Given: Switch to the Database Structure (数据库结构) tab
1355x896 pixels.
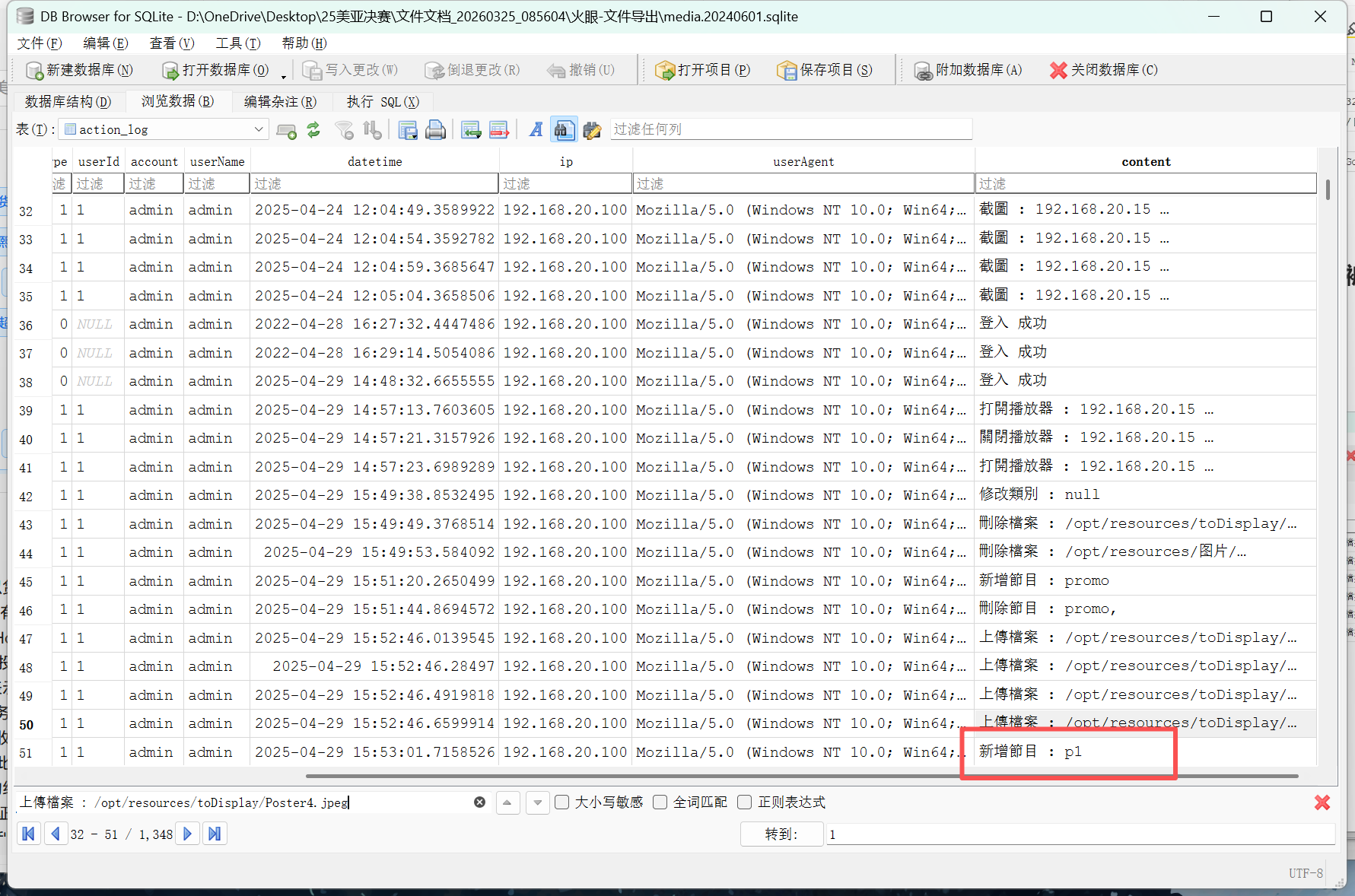Looking at the screenshot, I should 68,102.
